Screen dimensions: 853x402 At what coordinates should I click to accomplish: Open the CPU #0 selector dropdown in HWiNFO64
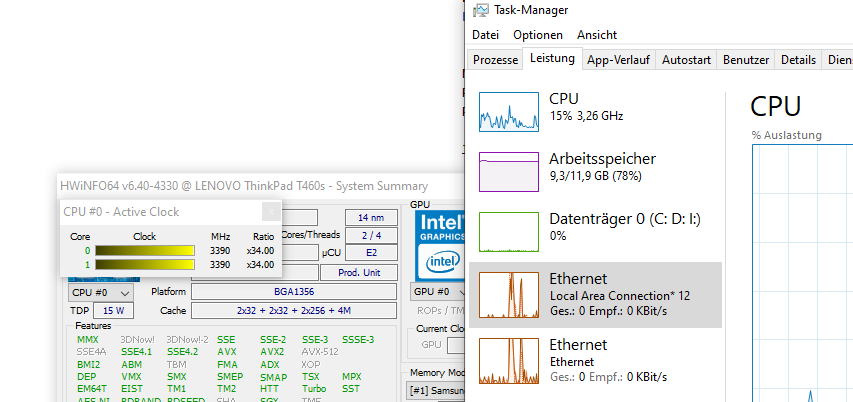click(x=101, y=292)
